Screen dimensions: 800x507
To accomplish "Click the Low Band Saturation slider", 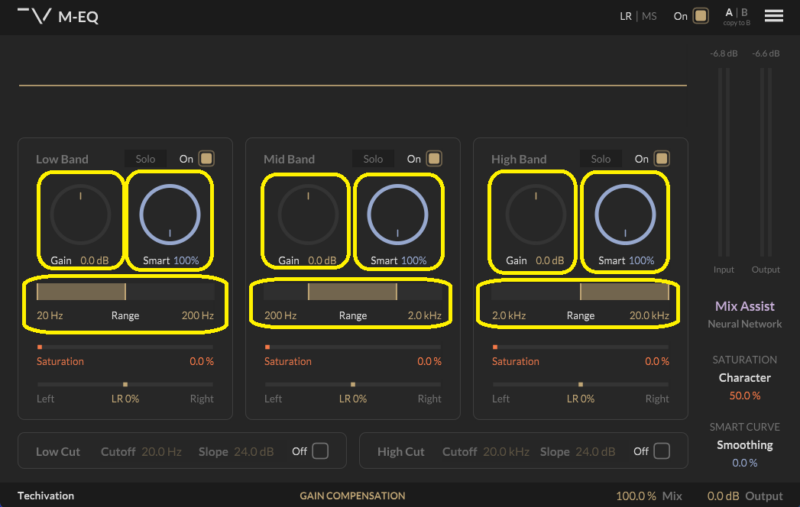I will click(x=125, y=347).
